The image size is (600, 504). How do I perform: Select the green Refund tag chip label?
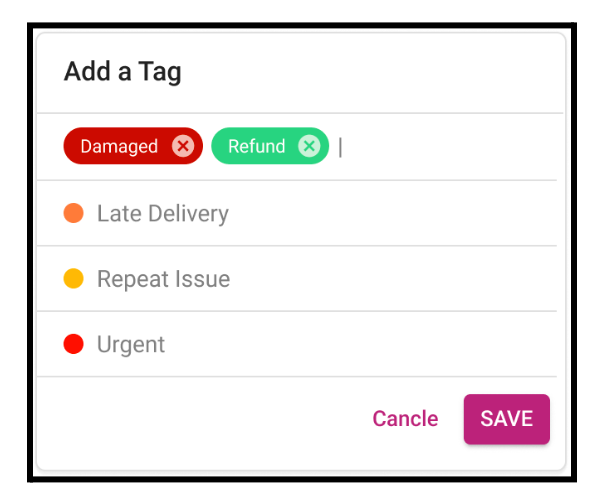tap(256, 146)
